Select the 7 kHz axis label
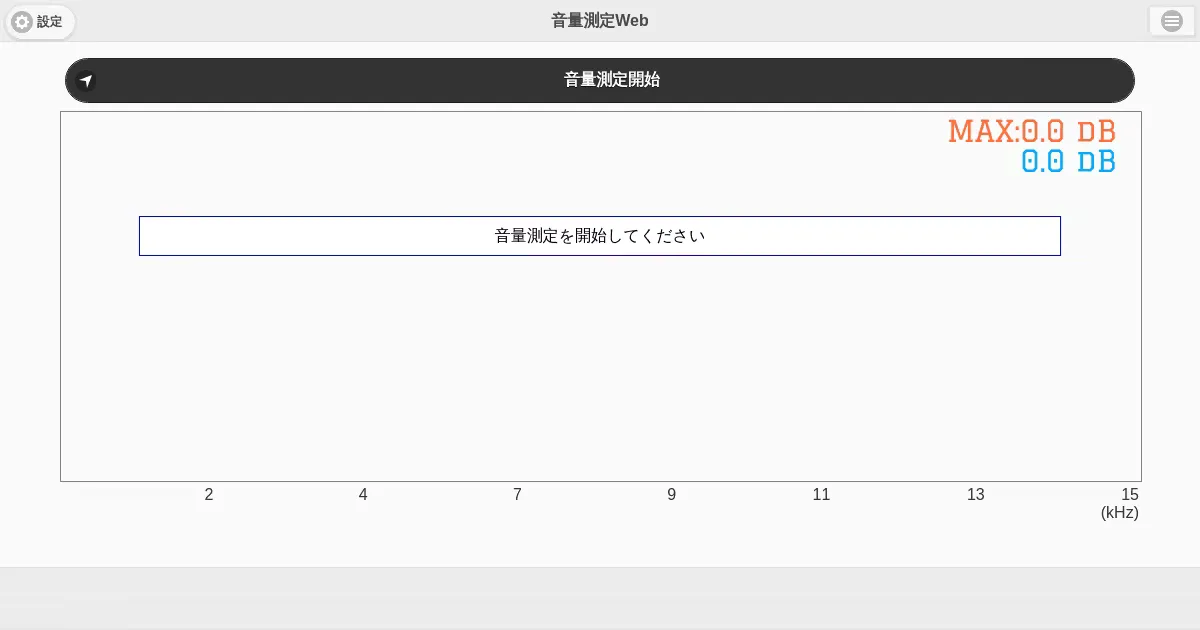The width and height of the screenshot is (1200, 630). (x=517, y=495)
